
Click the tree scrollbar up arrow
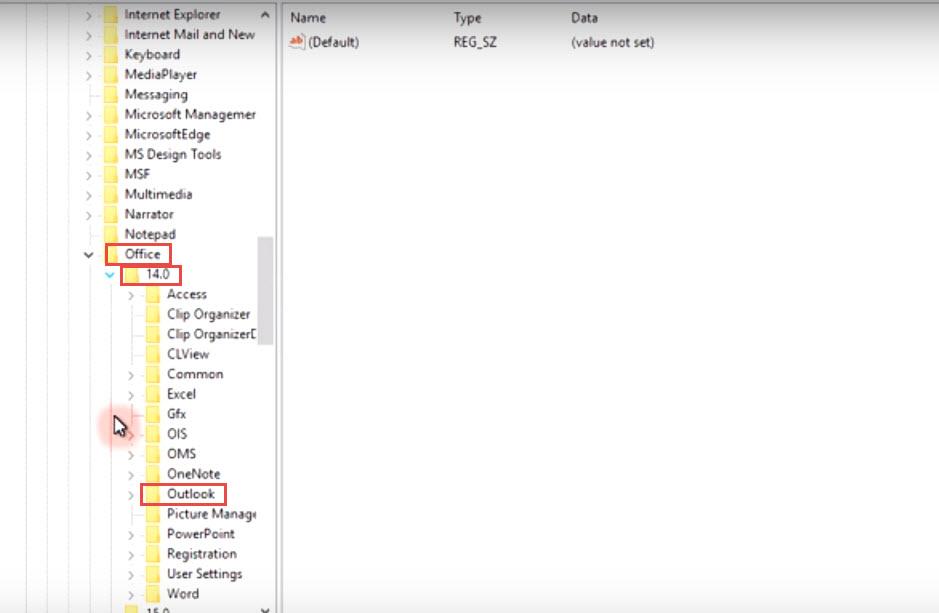click(x=265, y=14)
